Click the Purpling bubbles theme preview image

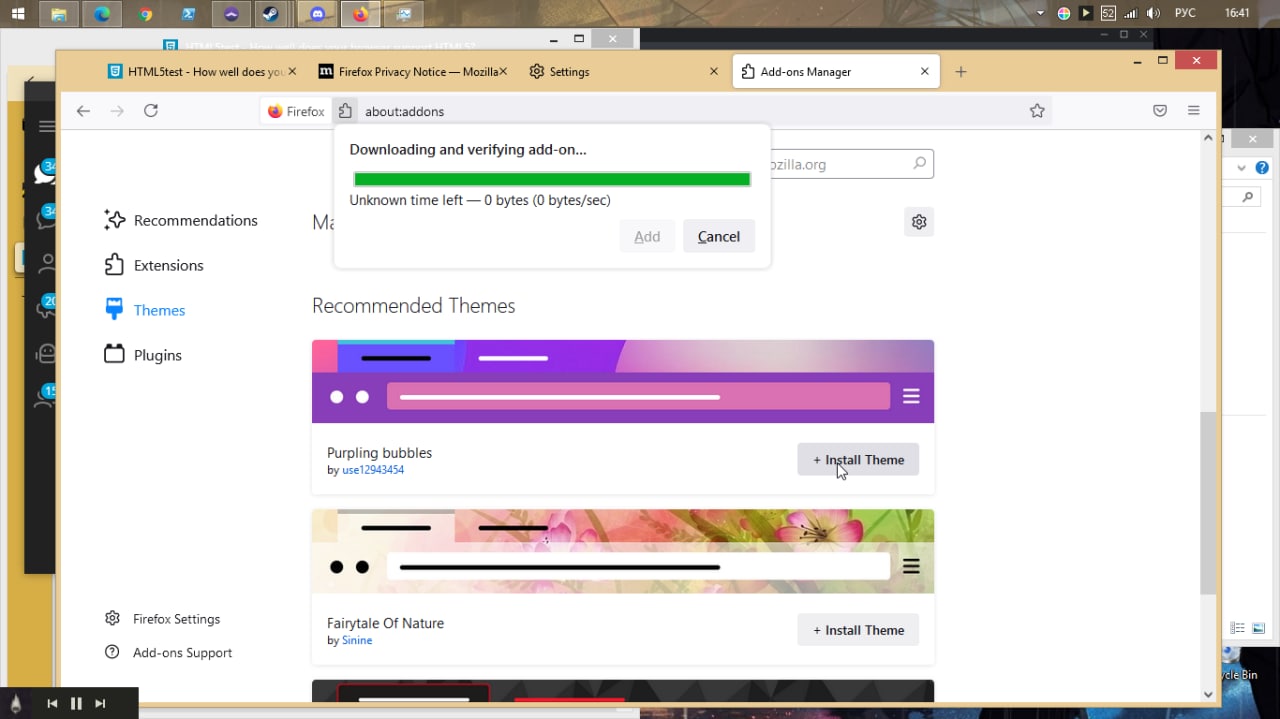tap(623, 382)
